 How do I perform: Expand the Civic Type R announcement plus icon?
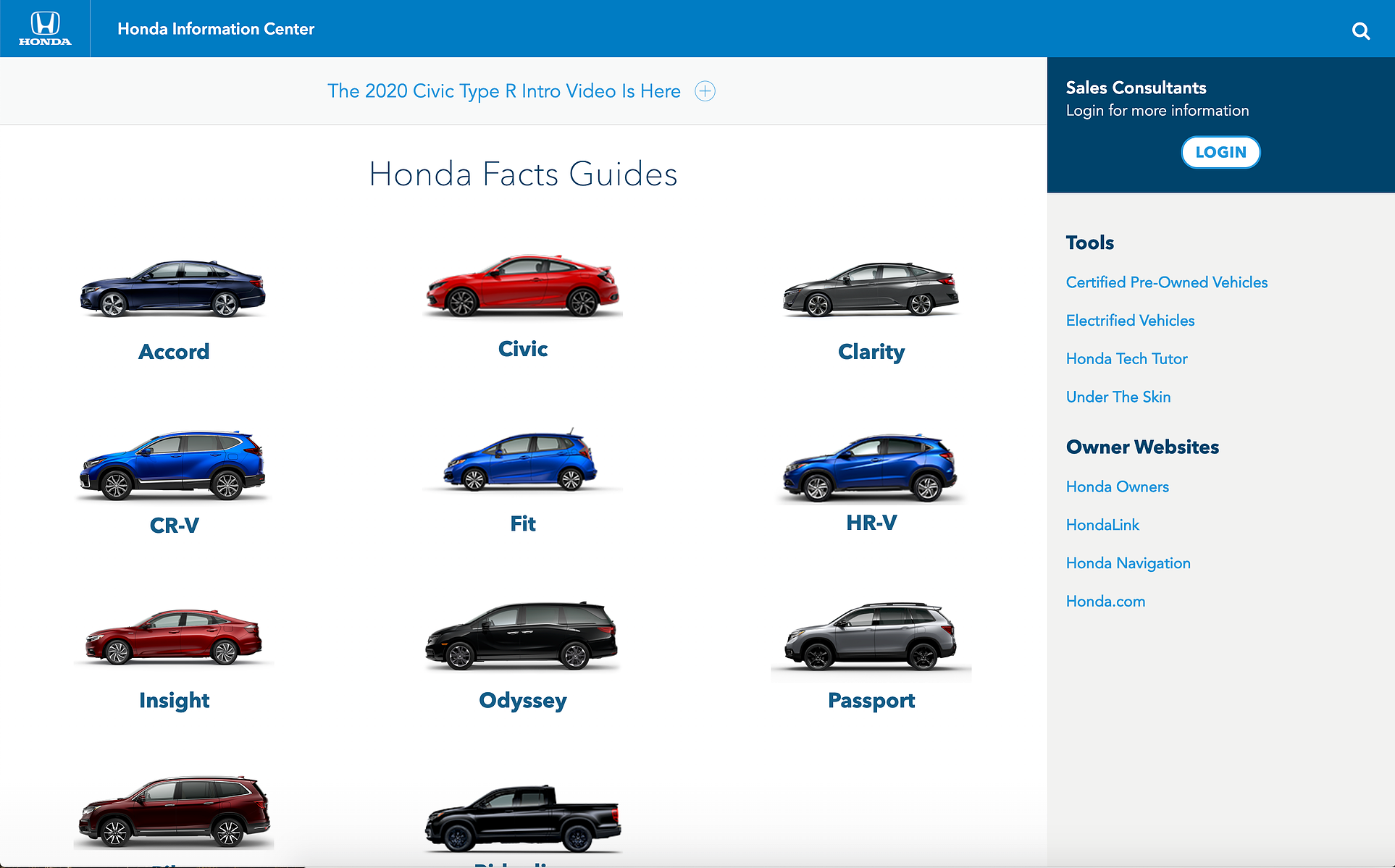(705, 91)
